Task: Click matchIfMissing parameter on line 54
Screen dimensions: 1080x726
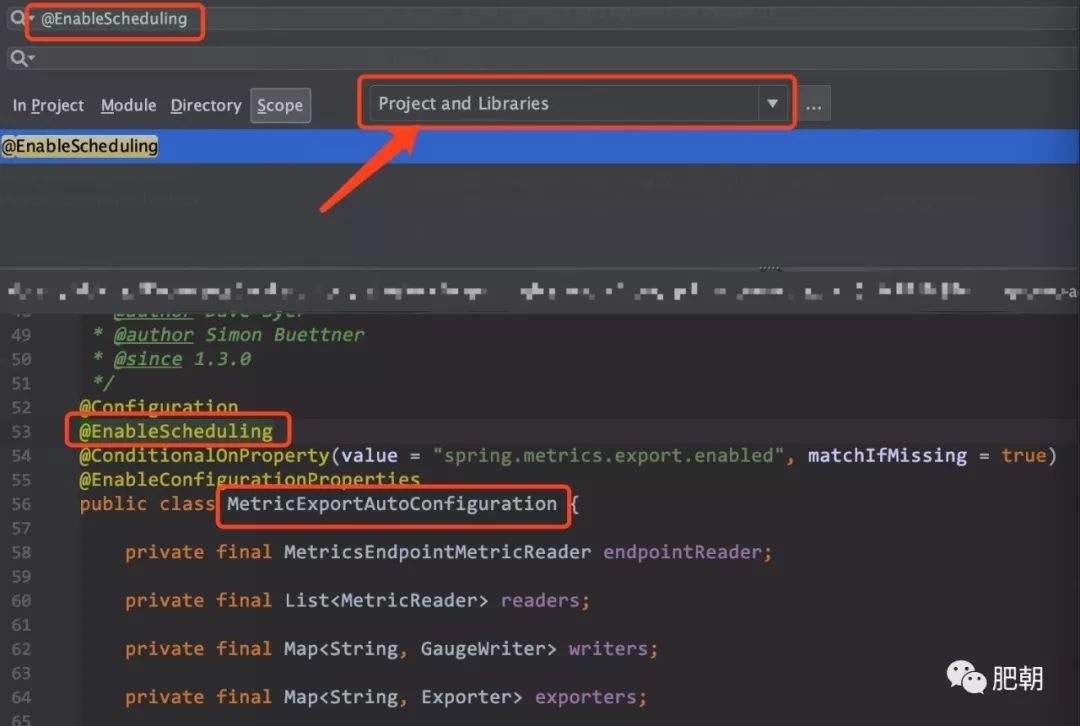Action: pyautogui.click(x=887, y=455)
